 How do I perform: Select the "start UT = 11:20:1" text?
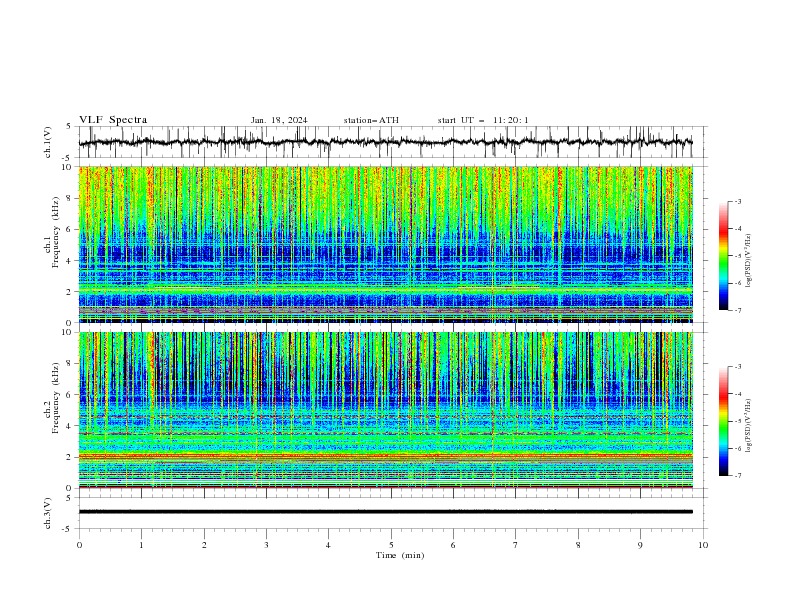(x=483, y=120)
